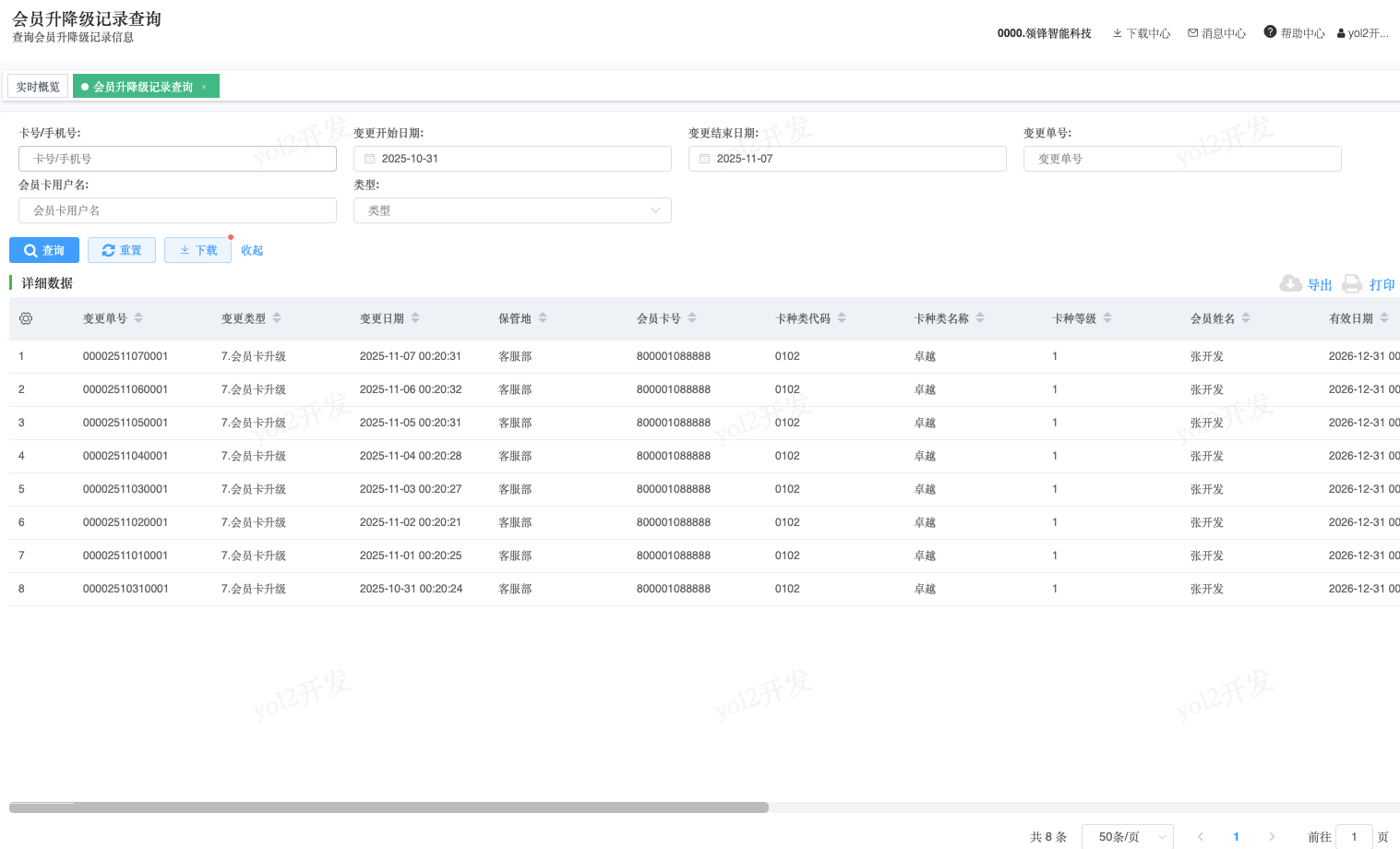
Task: Sort by 变更单号 column arrows
Action: (138, 318)
